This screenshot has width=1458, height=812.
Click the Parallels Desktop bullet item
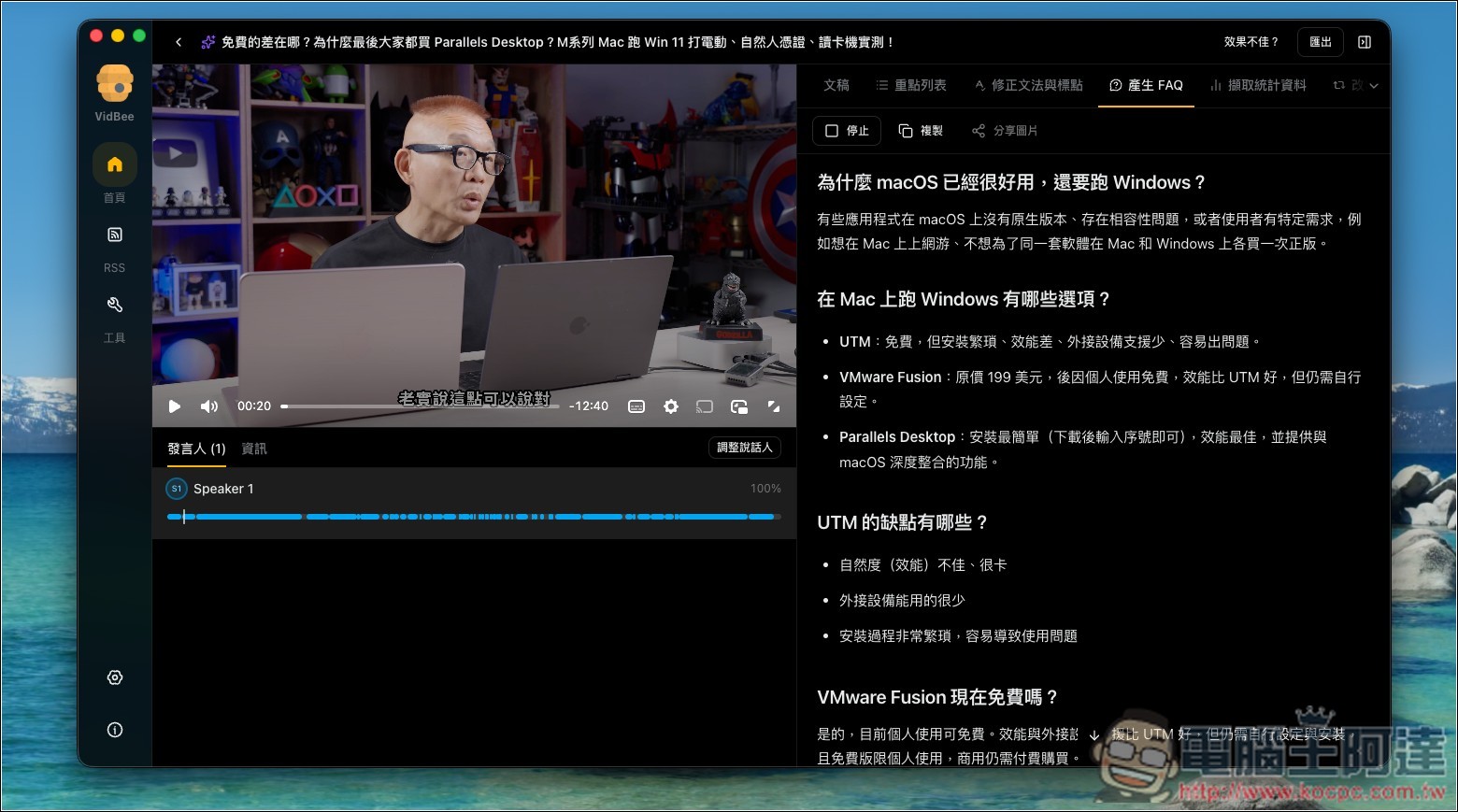1083,449
